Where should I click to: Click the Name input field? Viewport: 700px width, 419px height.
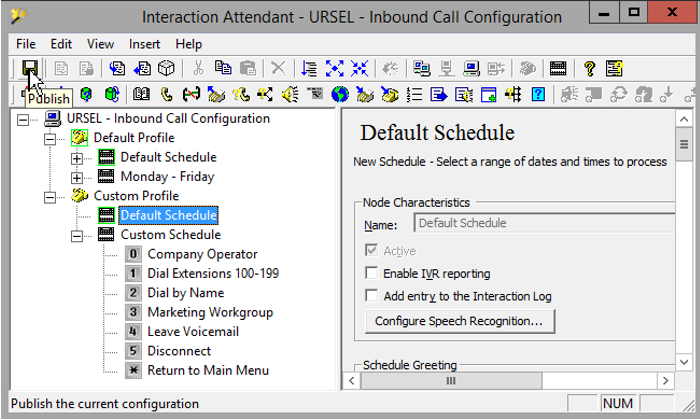click(x=538, y=224)
